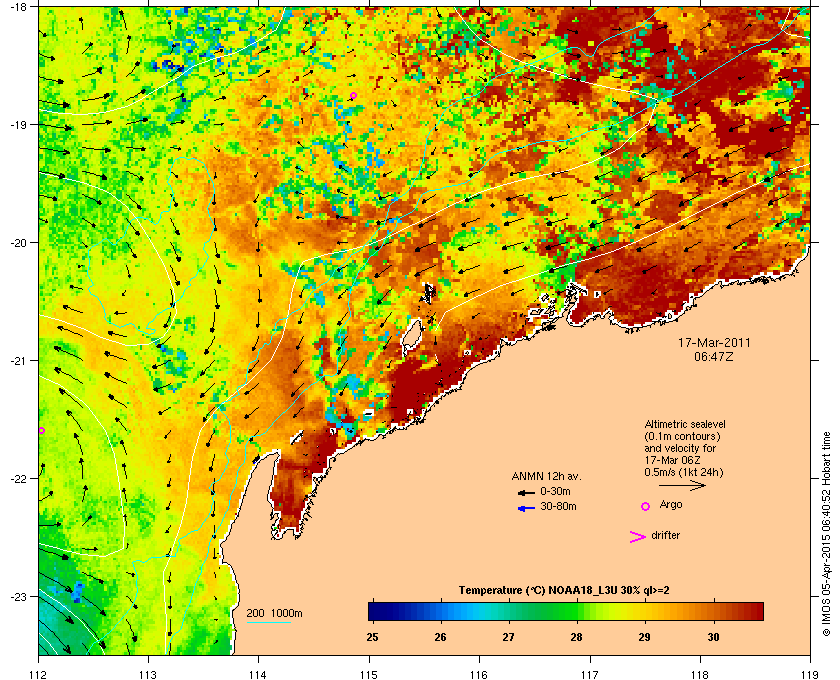The height and width of the screenshot is (680, 840).
Task: Click the longitude axis label 117
Action: click(x=590, y=674)
